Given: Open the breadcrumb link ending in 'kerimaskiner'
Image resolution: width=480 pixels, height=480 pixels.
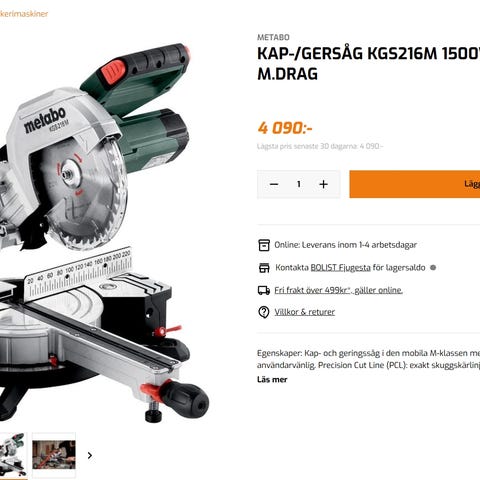Looking at the screenshot, I should 24,14.
